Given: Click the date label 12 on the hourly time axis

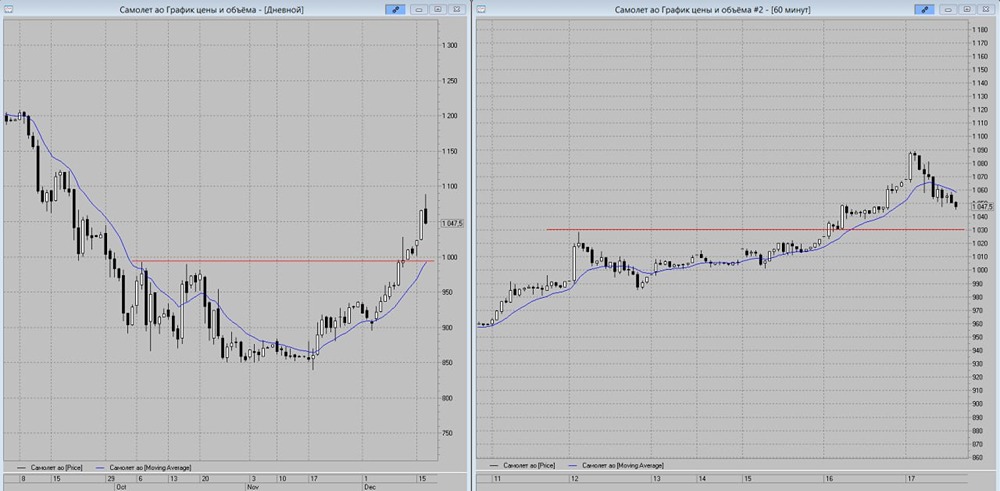Looking at the screenshot, I should pyautogui.click(x=575, y=478).
